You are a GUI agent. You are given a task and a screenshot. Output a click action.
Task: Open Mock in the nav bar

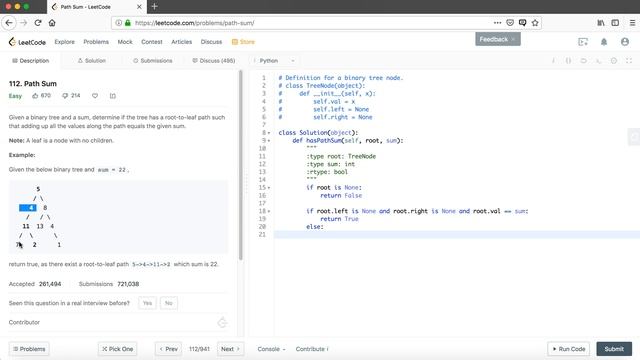click(x=125, y=42)
